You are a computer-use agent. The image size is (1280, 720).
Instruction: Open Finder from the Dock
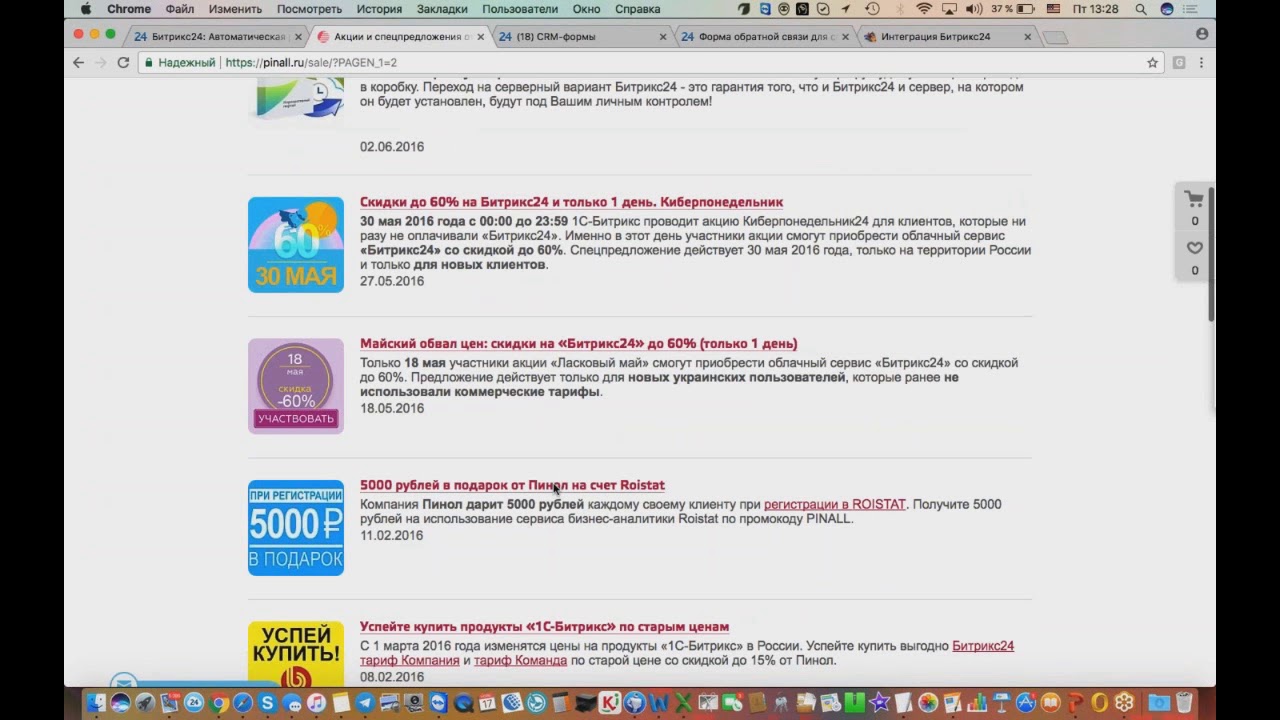(96, 703)
